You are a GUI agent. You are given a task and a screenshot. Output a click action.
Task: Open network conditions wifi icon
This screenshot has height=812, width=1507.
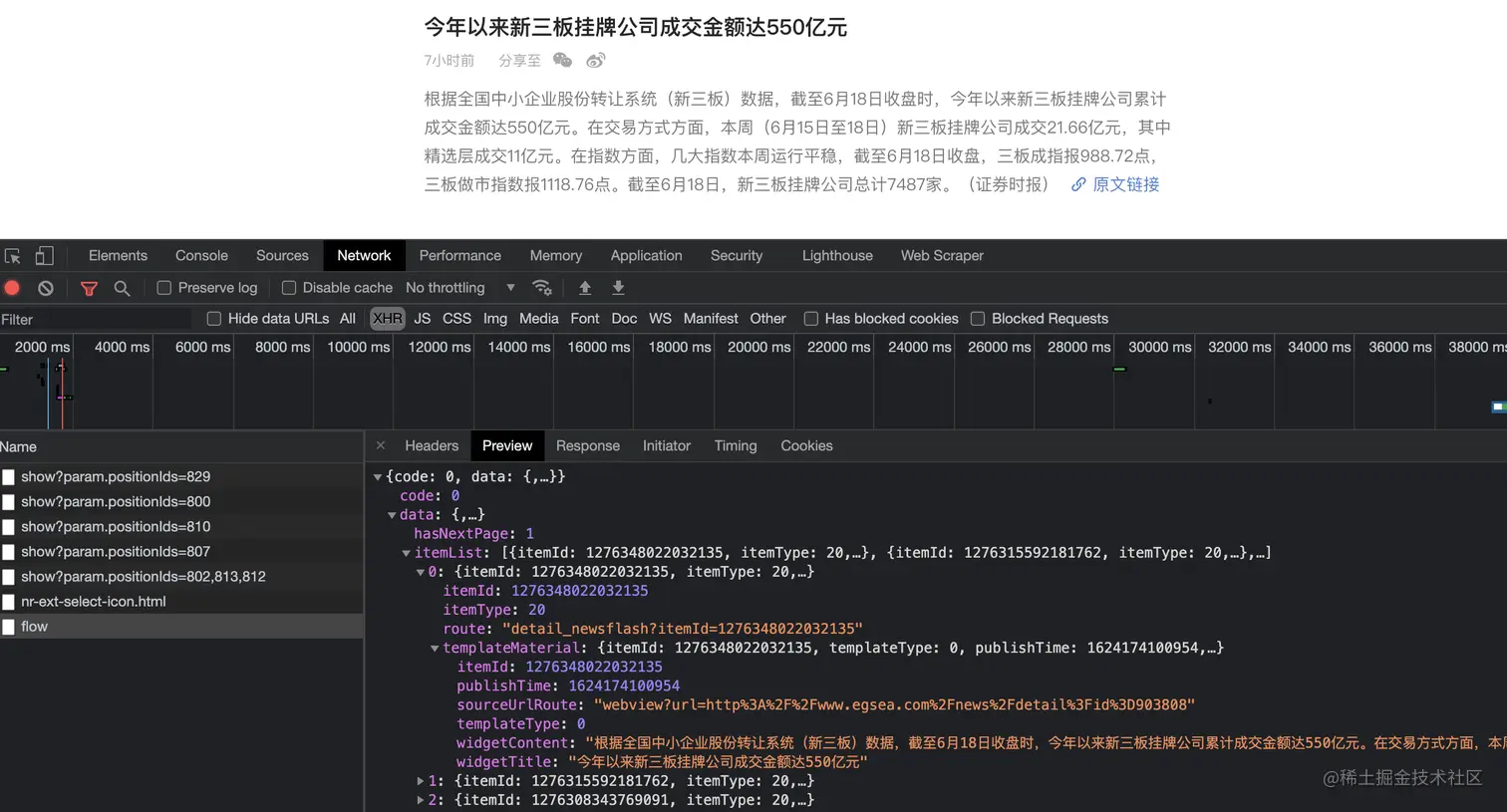542,288
